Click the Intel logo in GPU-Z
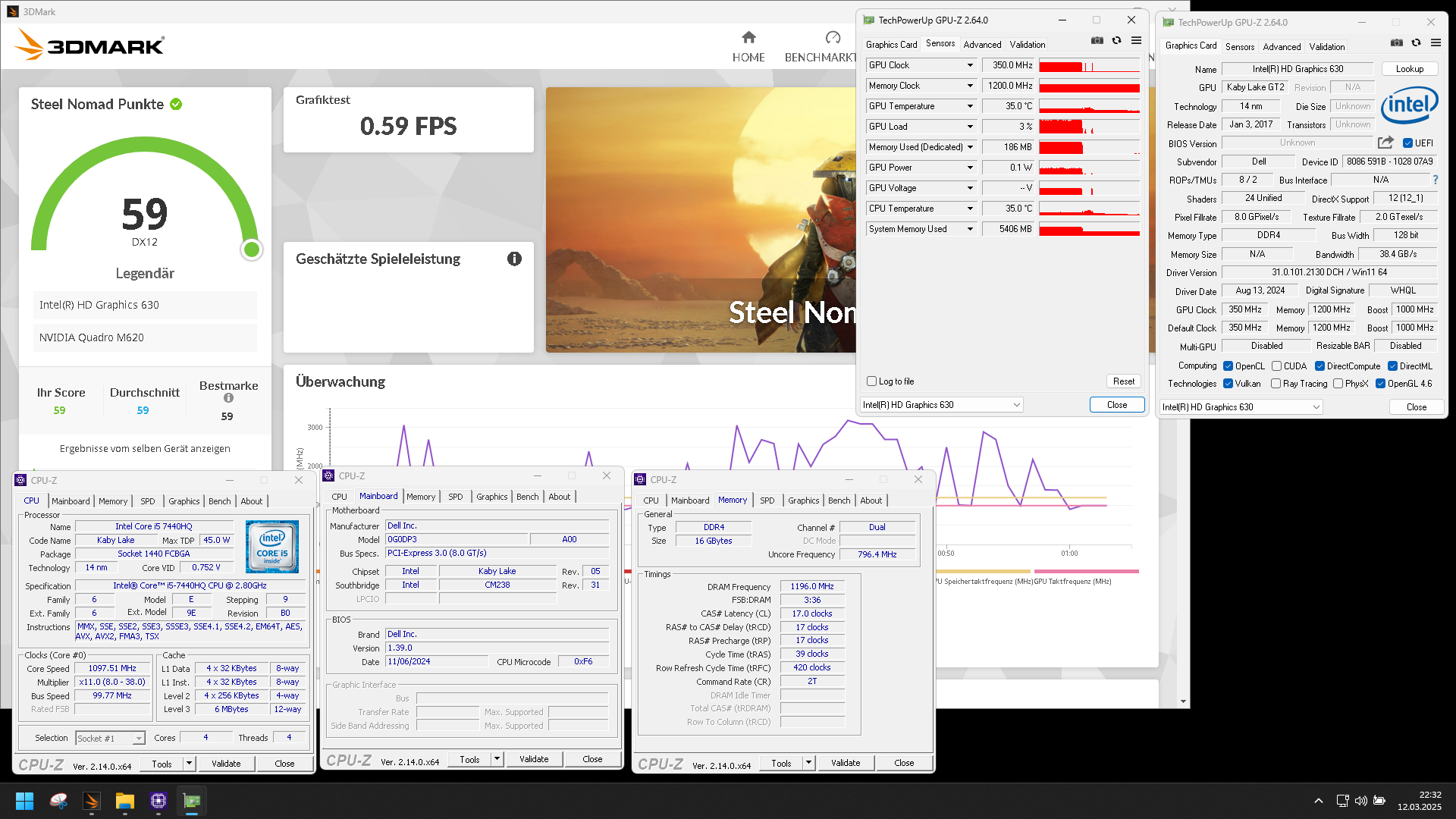This screenshot has width=1456, height=819. (1409, 105)
